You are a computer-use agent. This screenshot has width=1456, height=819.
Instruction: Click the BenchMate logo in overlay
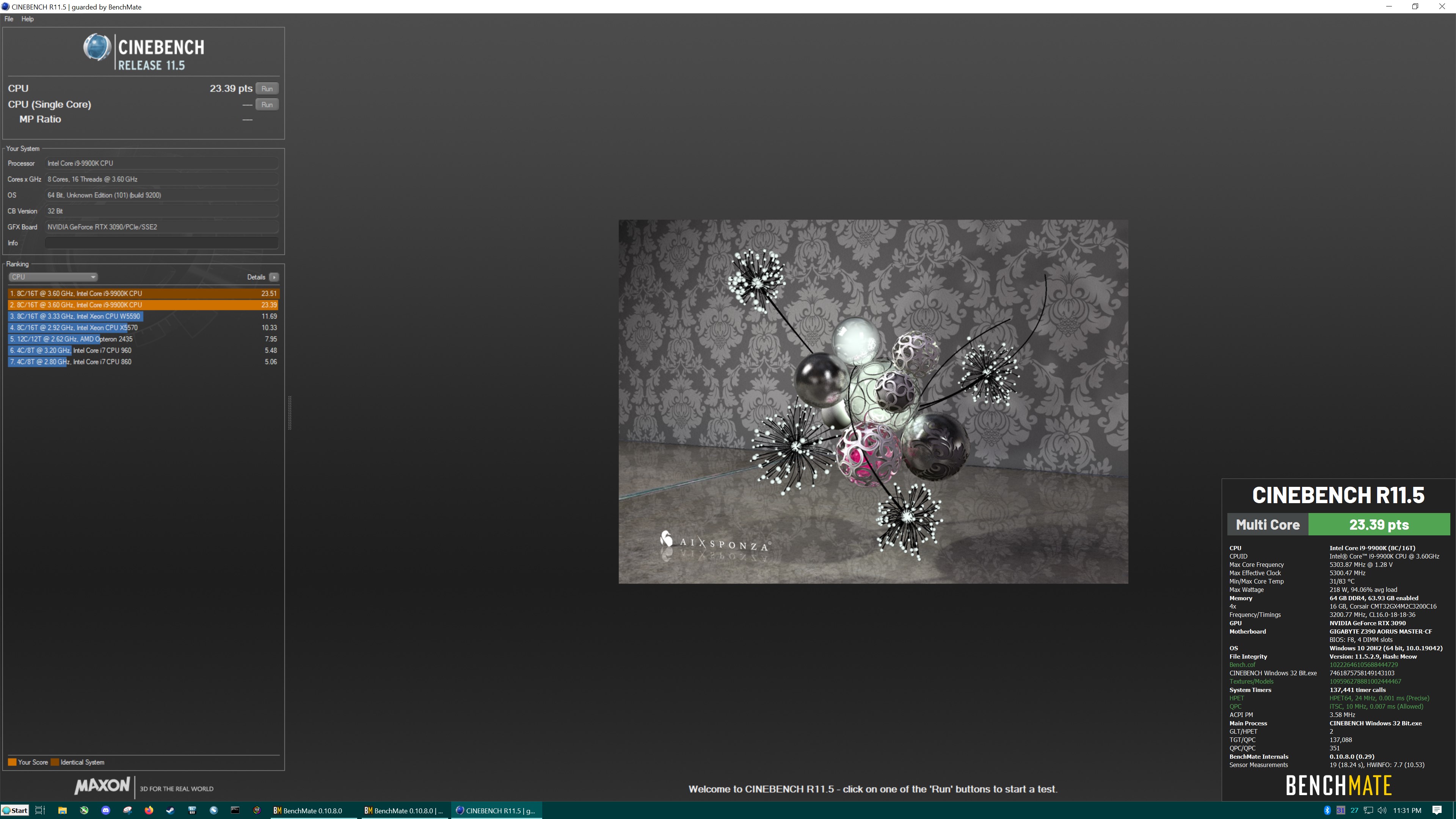[1338, 786]
